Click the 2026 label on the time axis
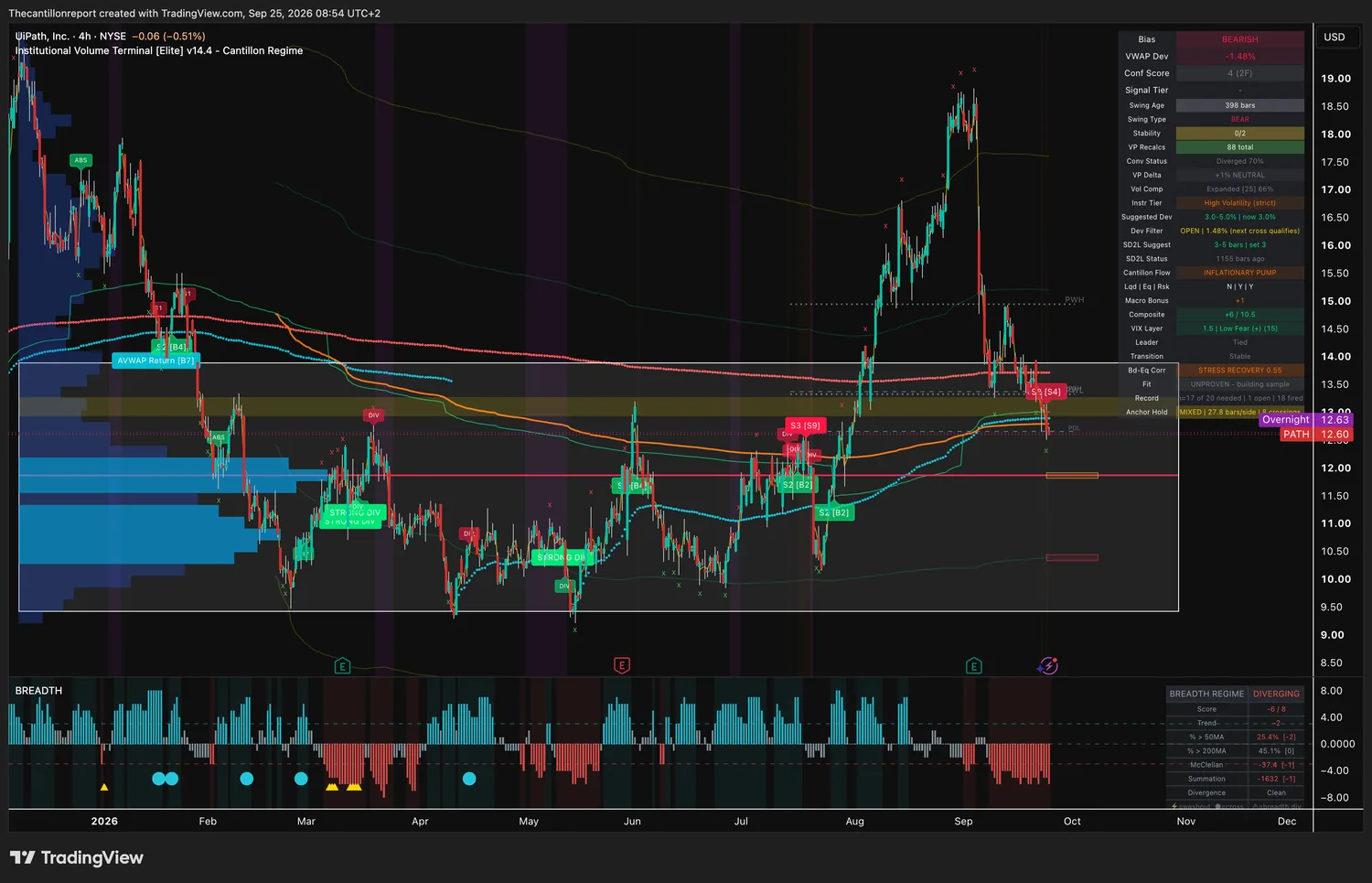This screenshot has width=1372, height=883. pos(104,822)
